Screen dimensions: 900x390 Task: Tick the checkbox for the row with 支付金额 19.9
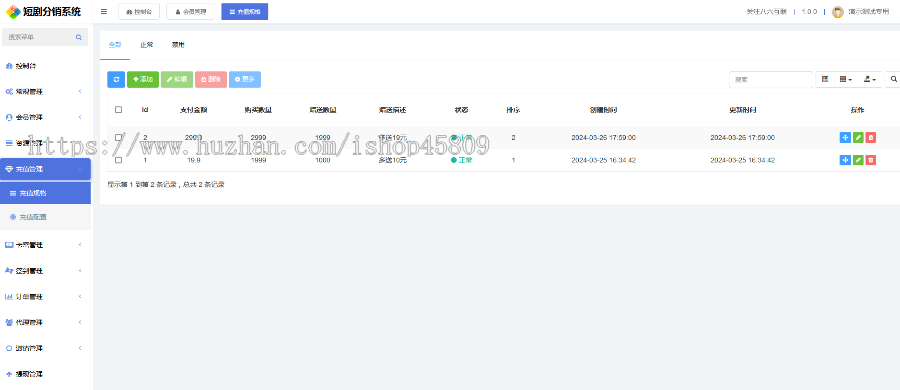point(119,160)
